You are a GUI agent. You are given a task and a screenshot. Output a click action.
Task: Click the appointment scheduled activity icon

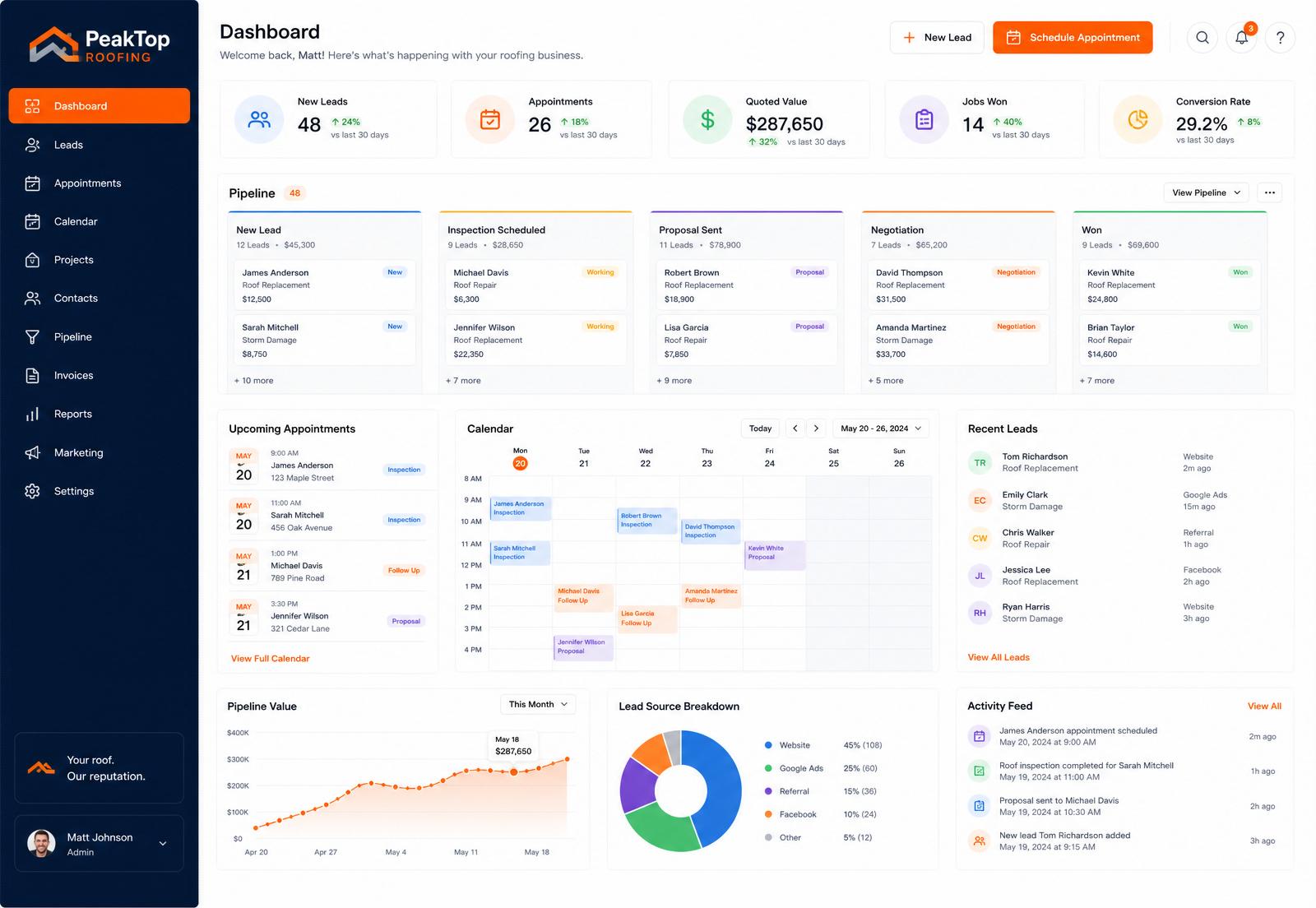(979, 736)
